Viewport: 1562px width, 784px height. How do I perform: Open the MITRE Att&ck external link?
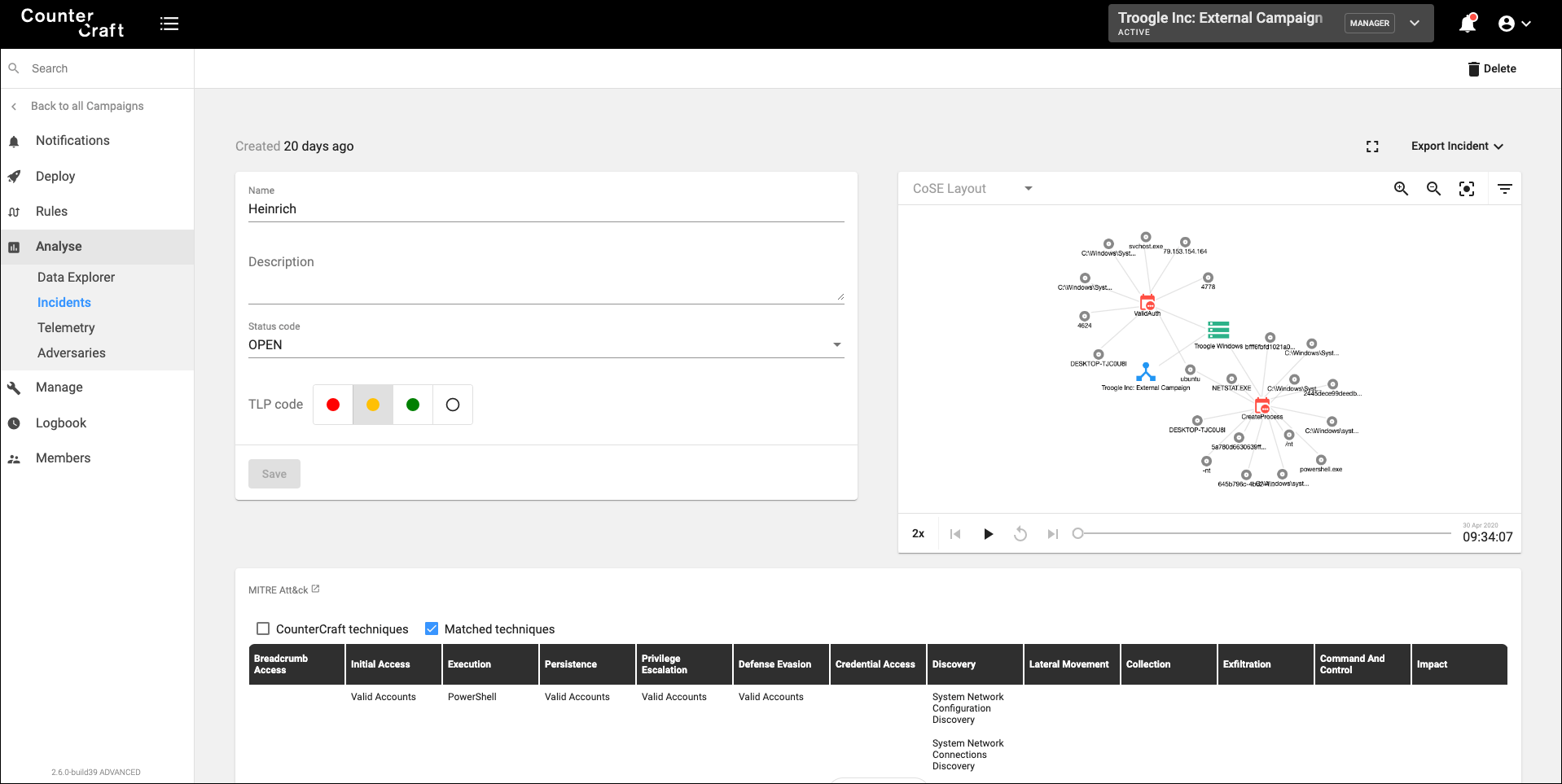315,589
